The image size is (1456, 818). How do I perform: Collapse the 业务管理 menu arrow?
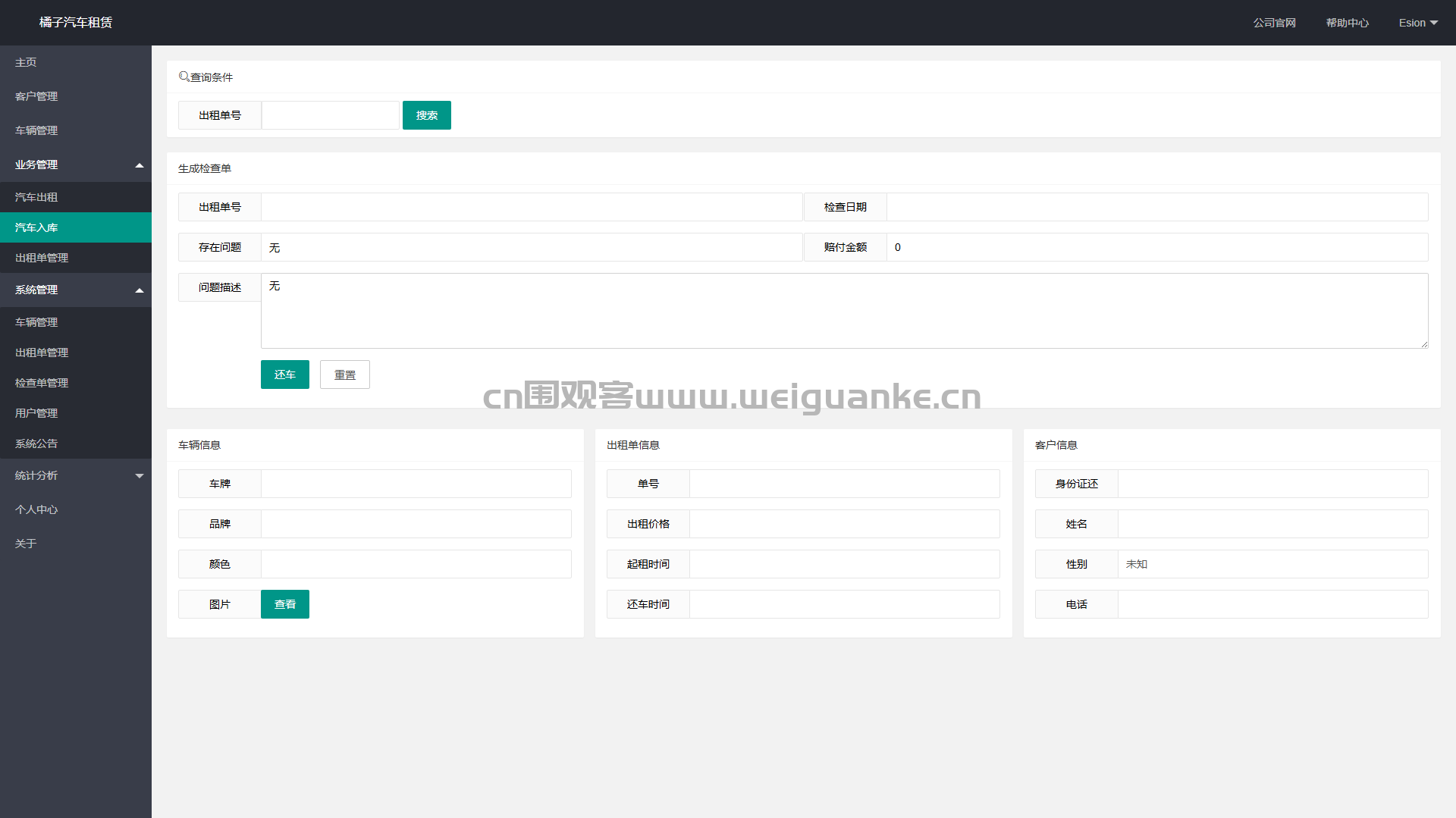(140, 165)
